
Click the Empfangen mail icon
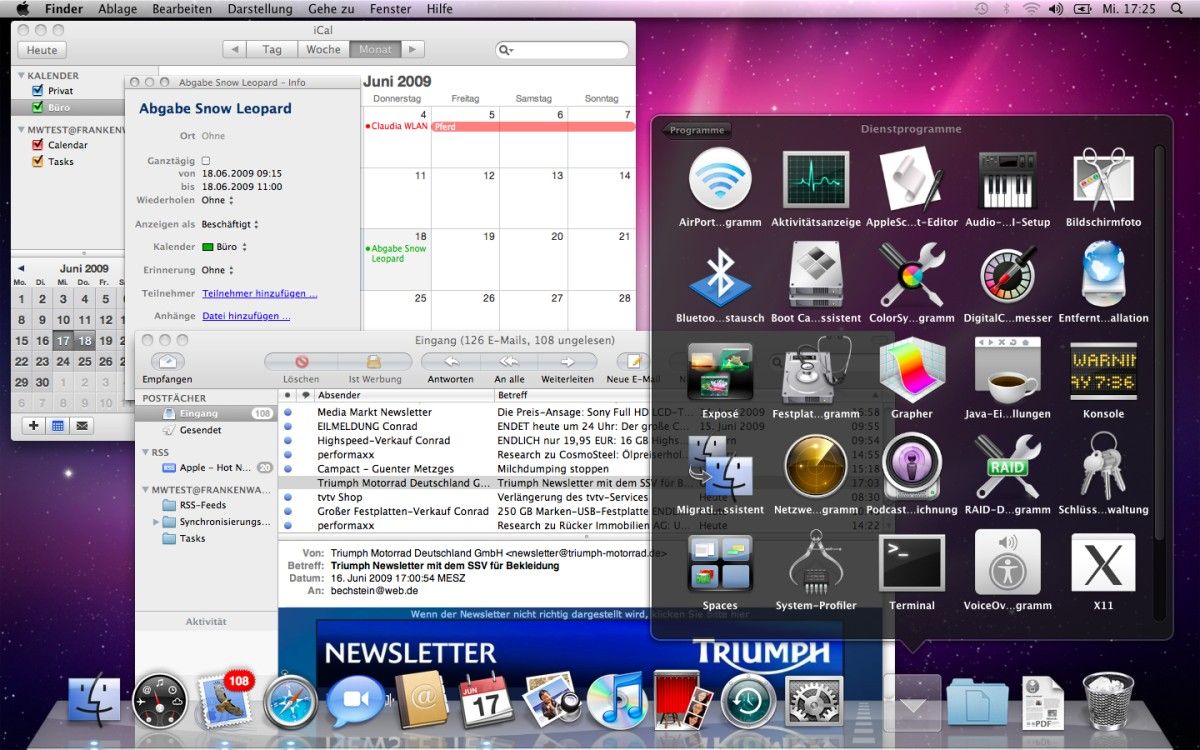[167, 362]
